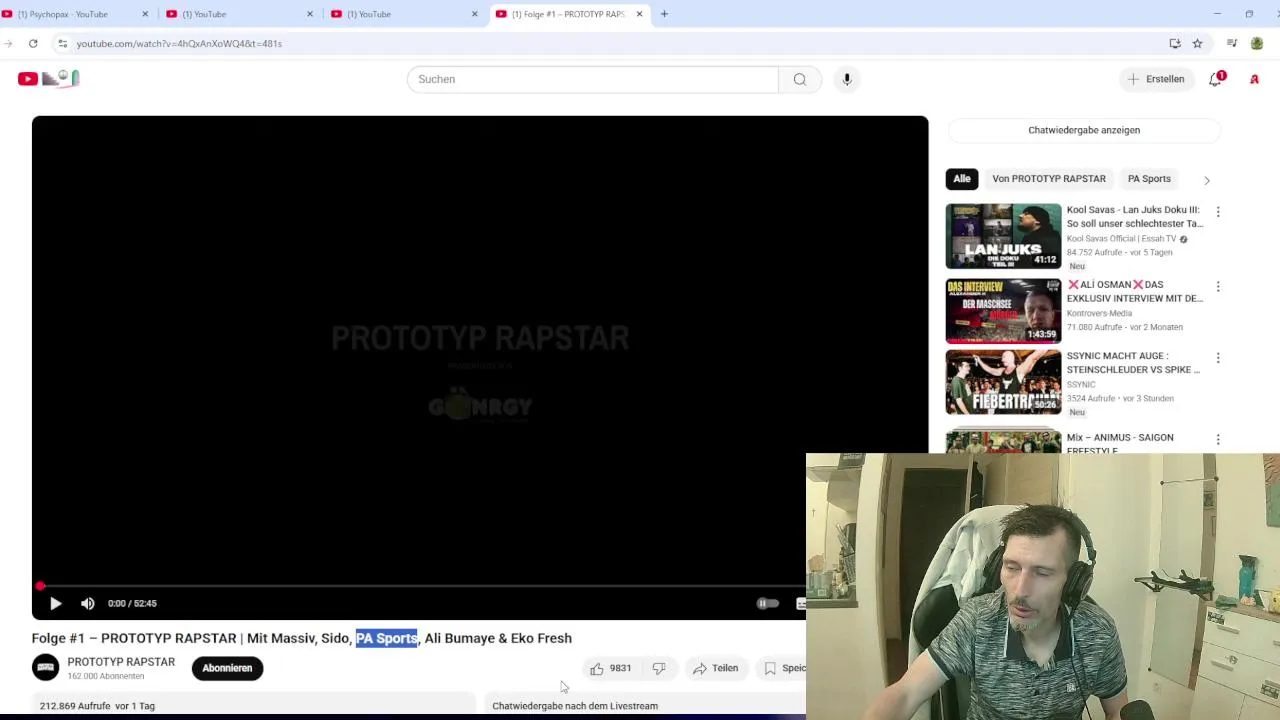Open more options for ALI OSMAN interview video
Image resolution: width=1280 pixels, height=720 pixels.
click(x=1218, y=286)
